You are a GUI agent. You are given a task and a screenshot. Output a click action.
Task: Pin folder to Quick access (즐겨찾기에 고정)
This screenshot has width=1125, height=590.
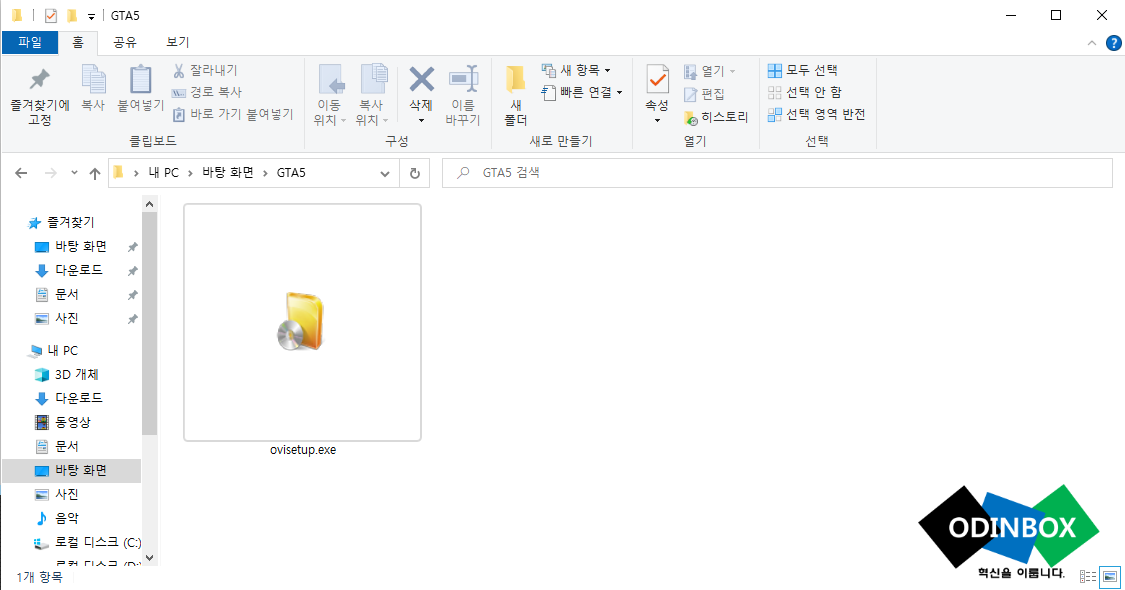click(x=39, y=96)
